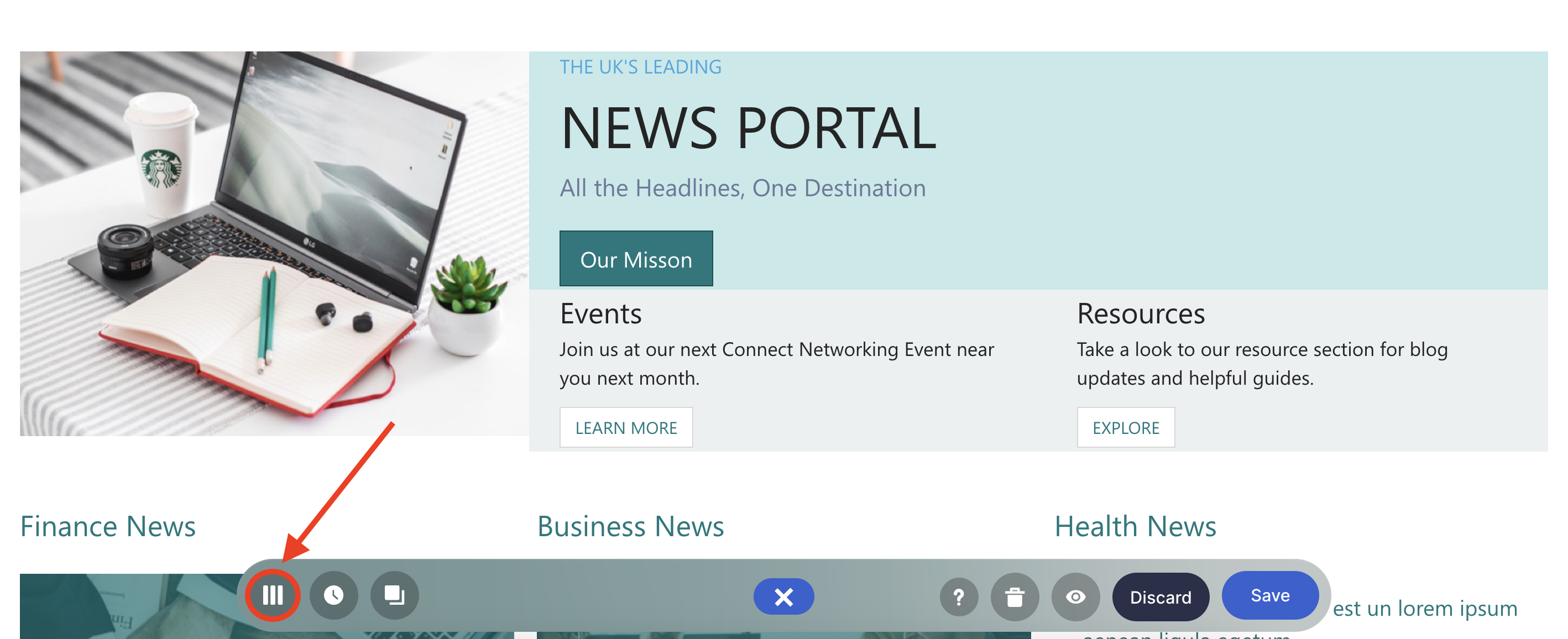Click the Our Misson button
Image resolution: width=1568 pixels, height=639 pixels.
635,259
